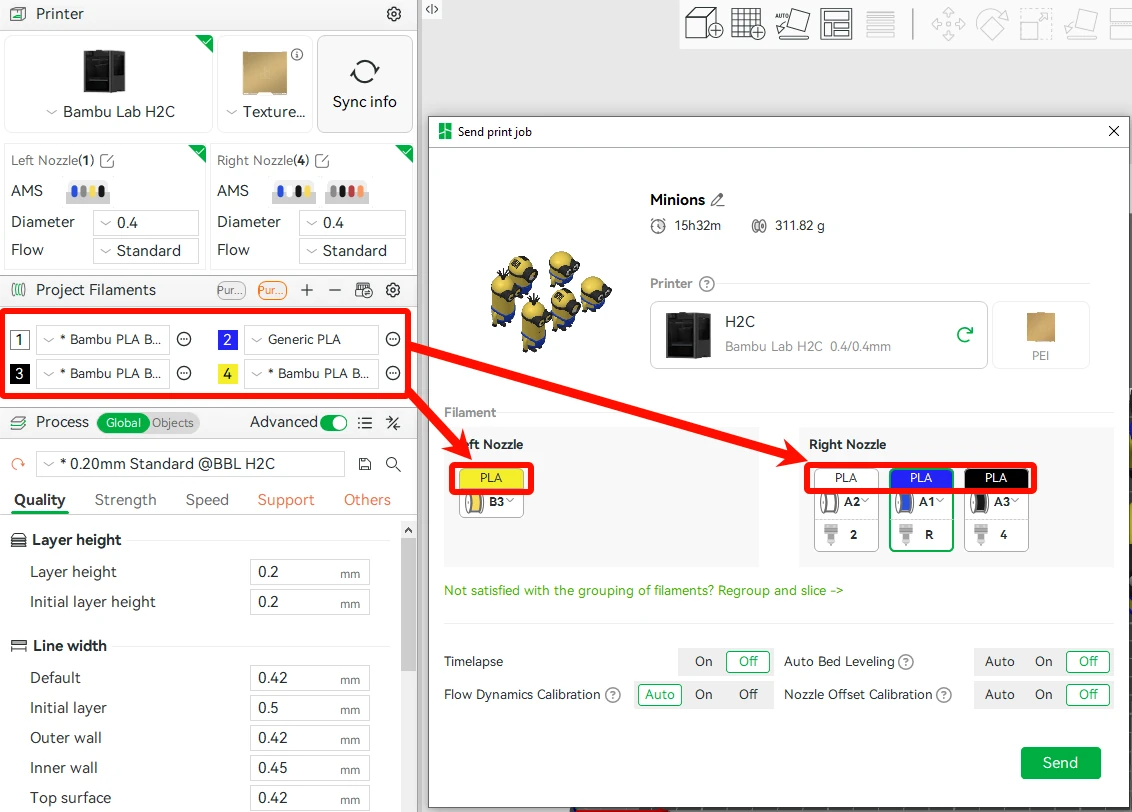
Task: Save process preset icon
Action: click(x=365, y=464)
